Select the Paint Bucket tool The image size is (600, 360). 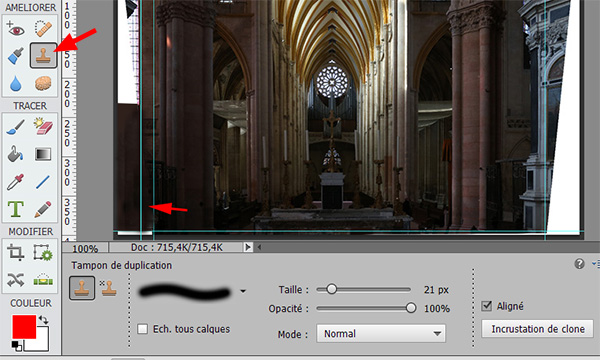coord(15,154)
